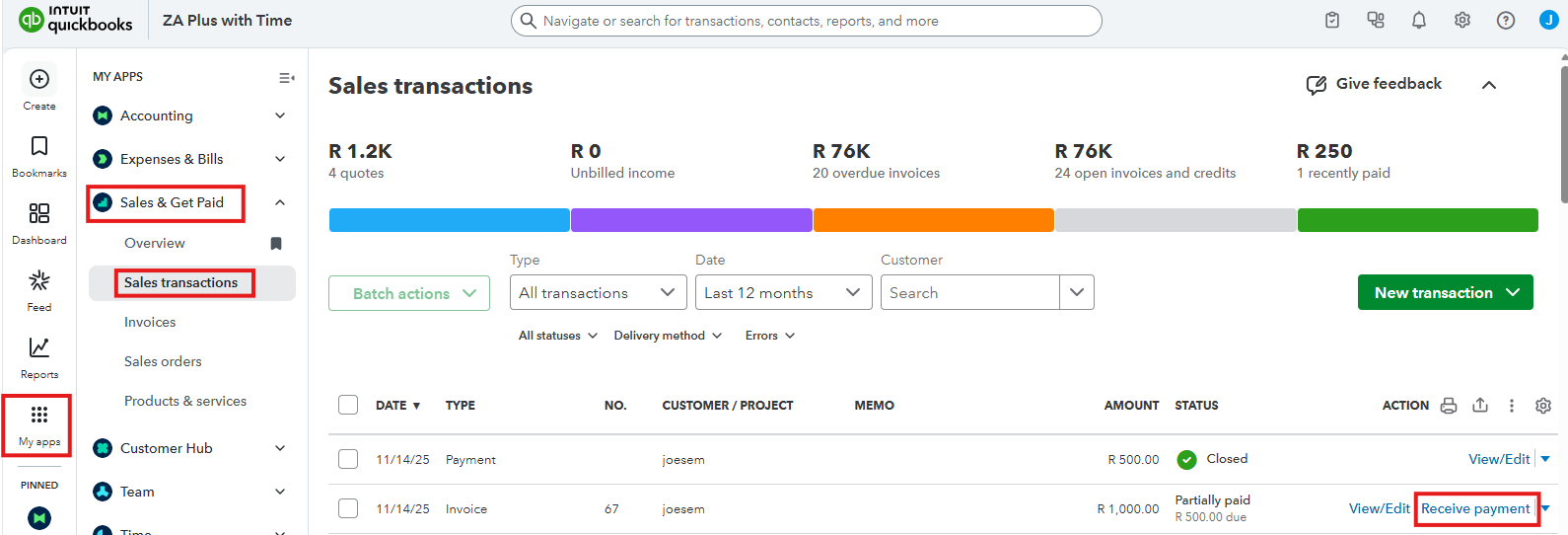The height and width of the screenshot is (535, 1568).
Task: Tick the checkbox for Invoice 67 row
Action: click(348, 508)
